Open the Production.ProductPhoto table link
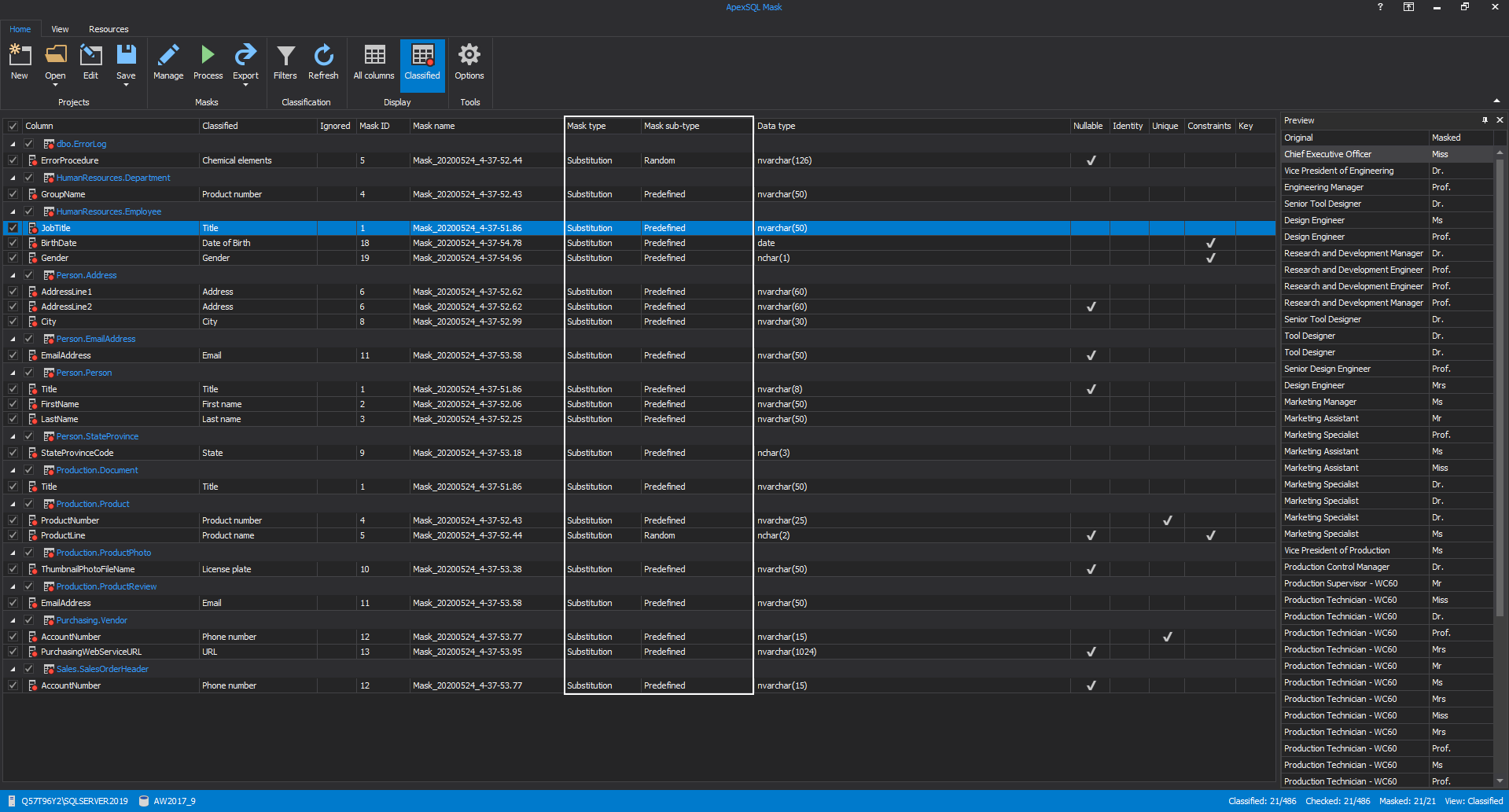The height and width of the screenshot is (812, 1509). 104,553
